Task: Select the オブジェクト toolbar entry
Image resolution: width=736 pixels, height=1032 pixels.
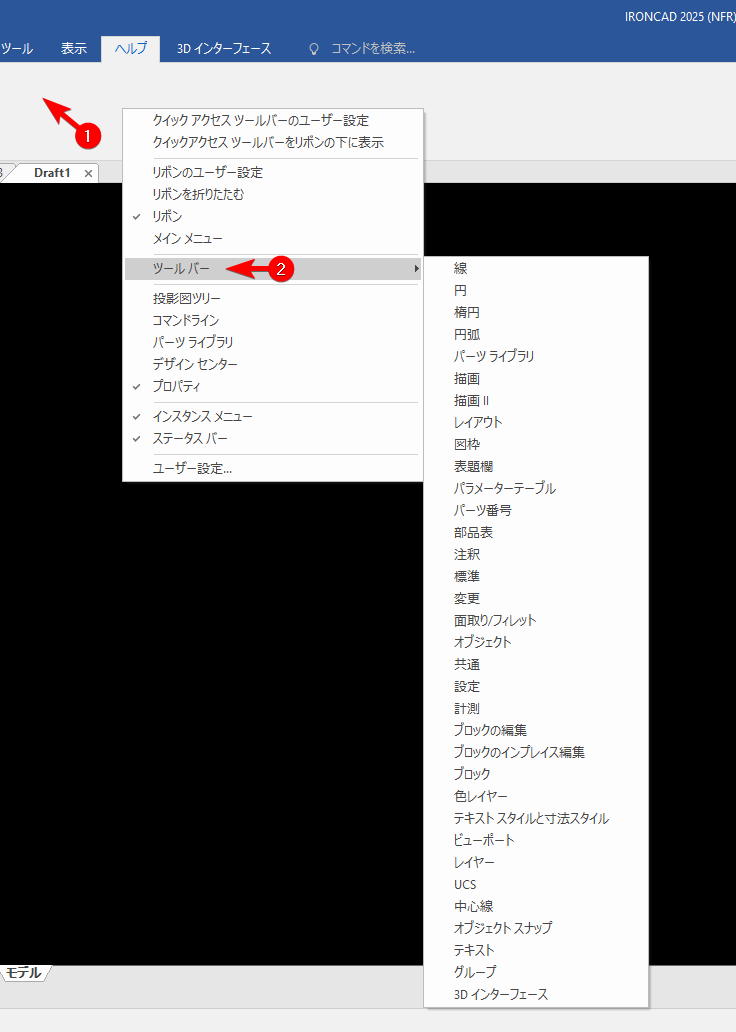Action: [x=536, y=642]
